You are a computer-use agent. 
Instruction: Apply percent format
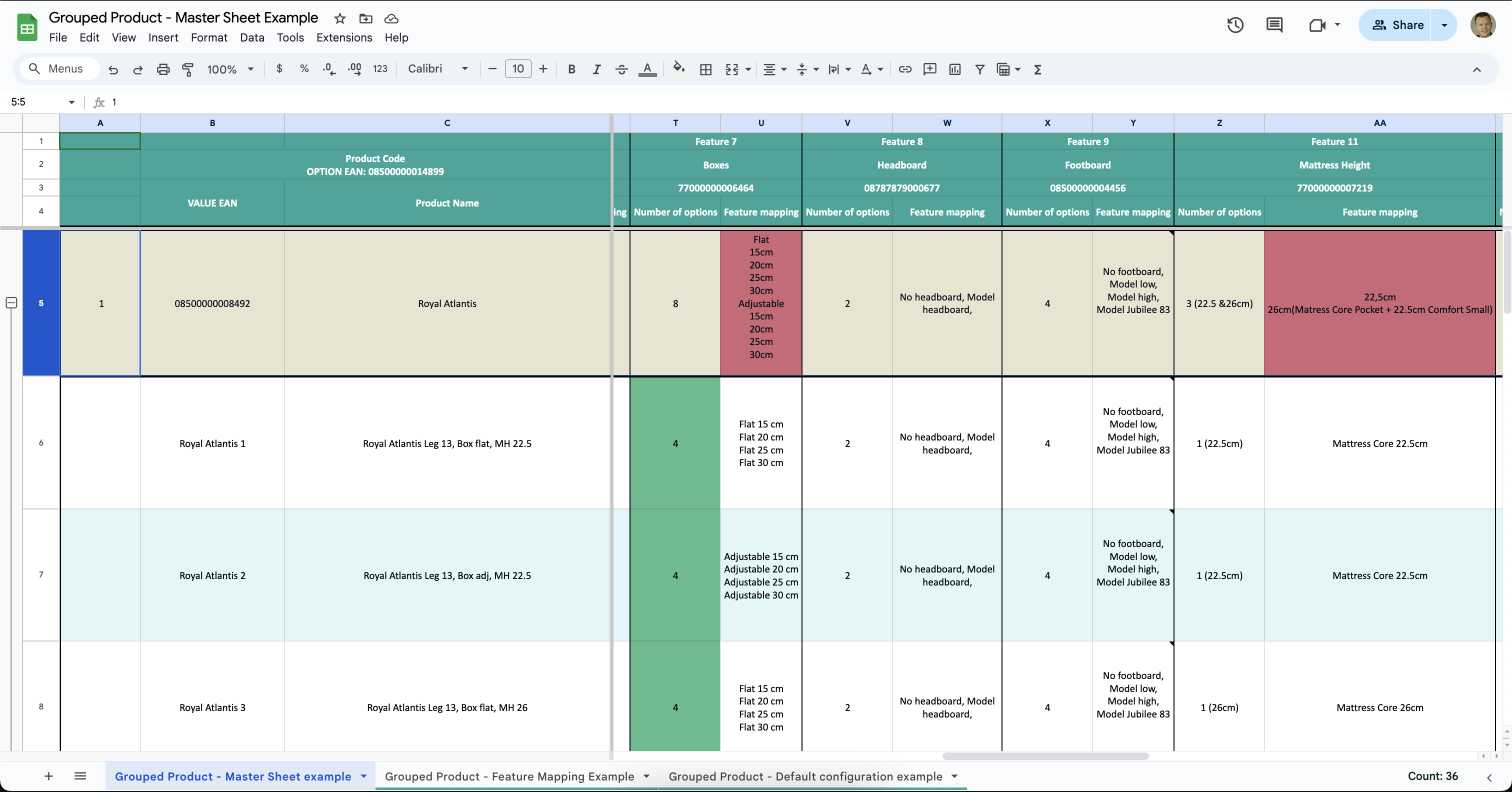[x=304, y=68]
